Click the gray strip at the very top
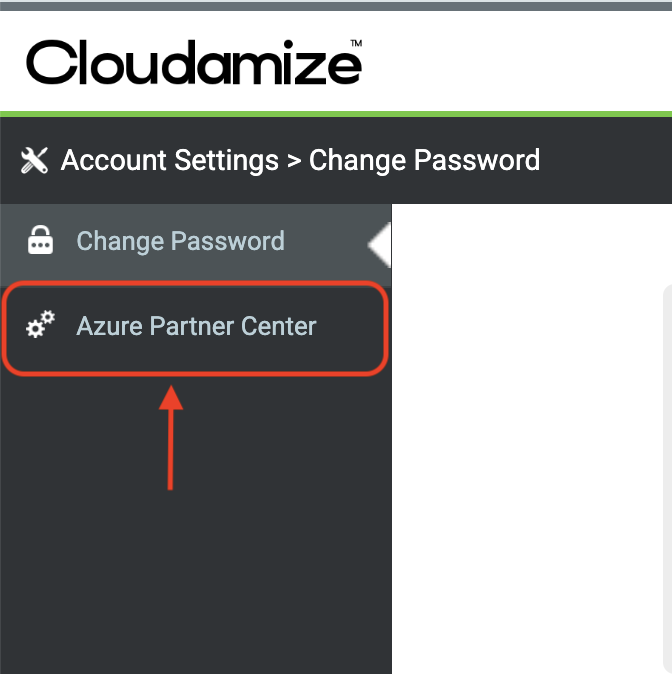The height and width of the screenshot is (674, 672). coord(336,5)
